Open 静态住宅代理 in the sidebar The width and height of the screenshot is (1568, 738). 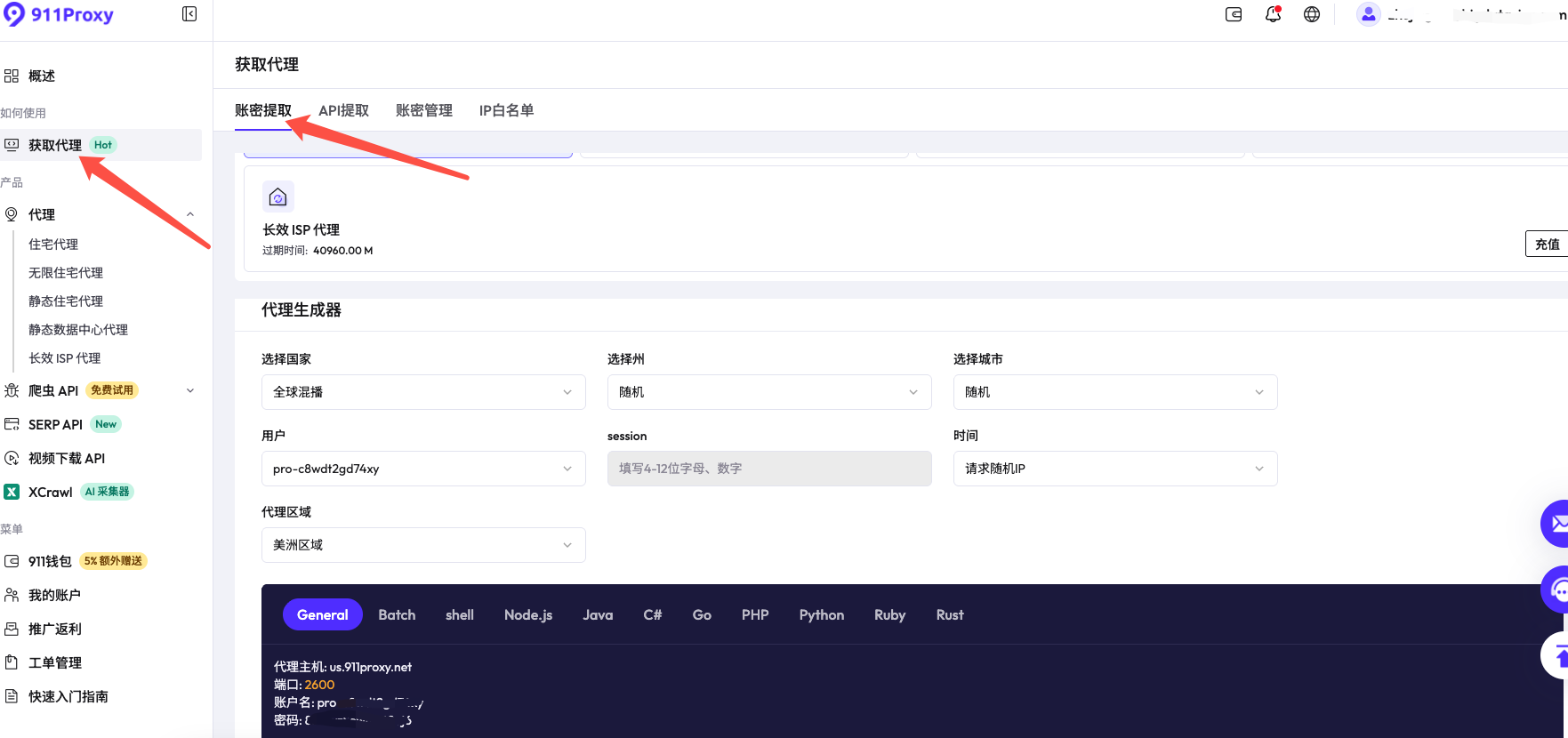[66, 301]
